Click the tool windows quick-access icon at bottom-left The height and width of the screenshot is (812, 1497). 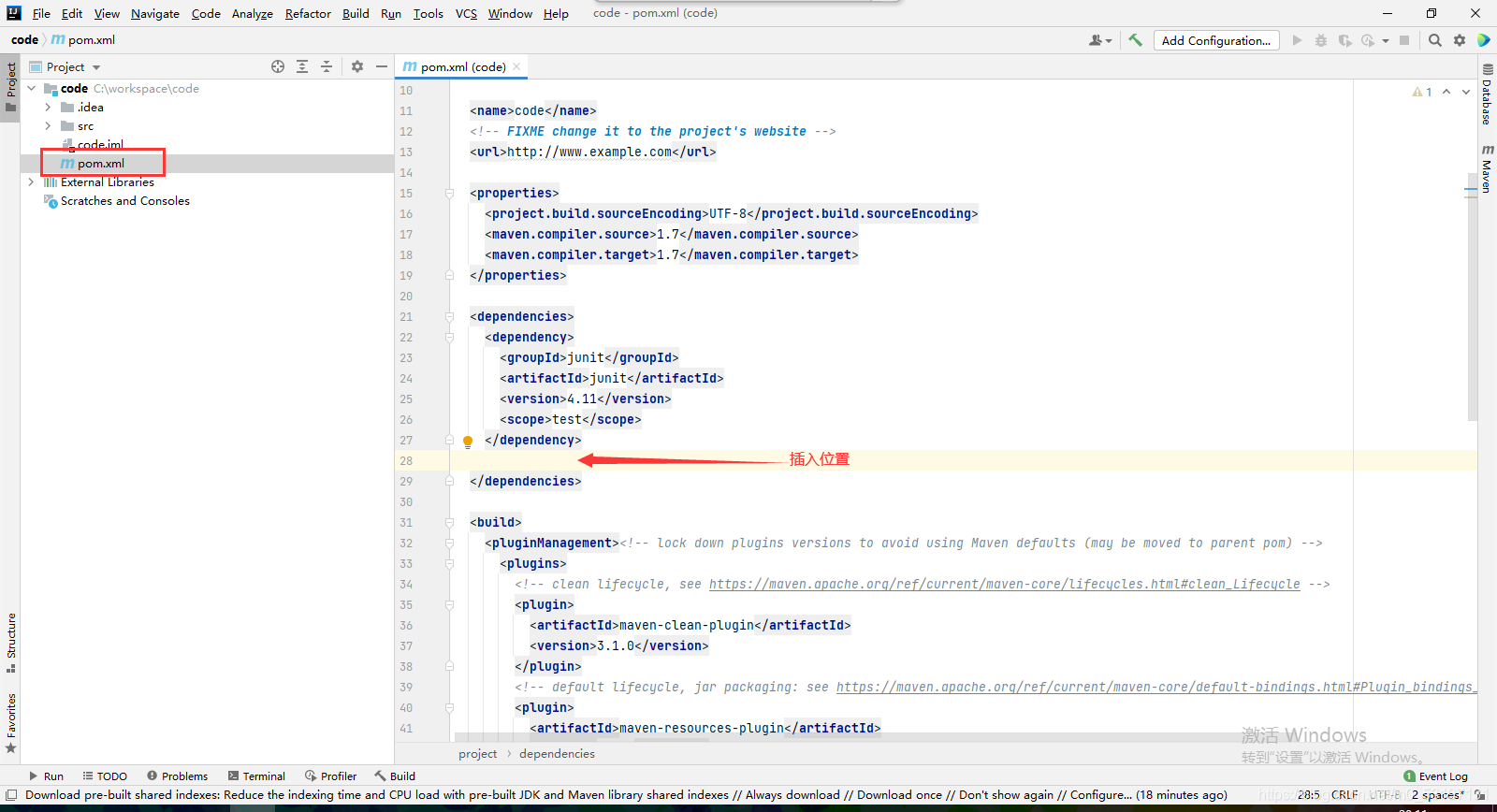(11, 795)
